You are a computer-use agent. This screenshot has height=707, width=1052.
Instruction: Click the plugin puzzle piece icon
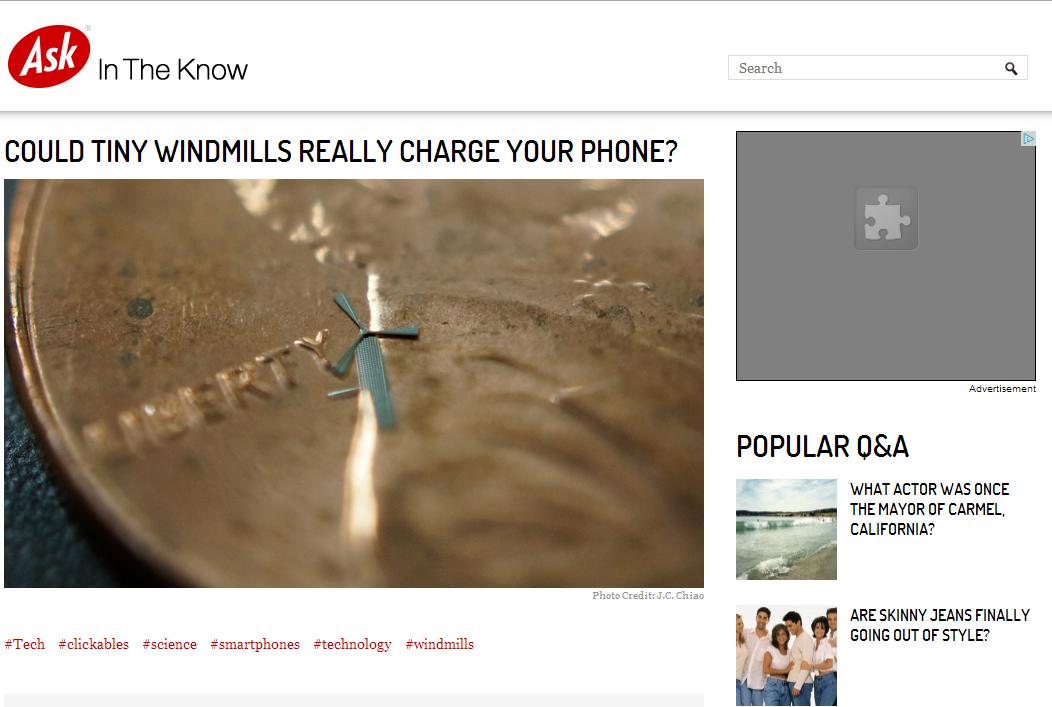click(886, 218)
